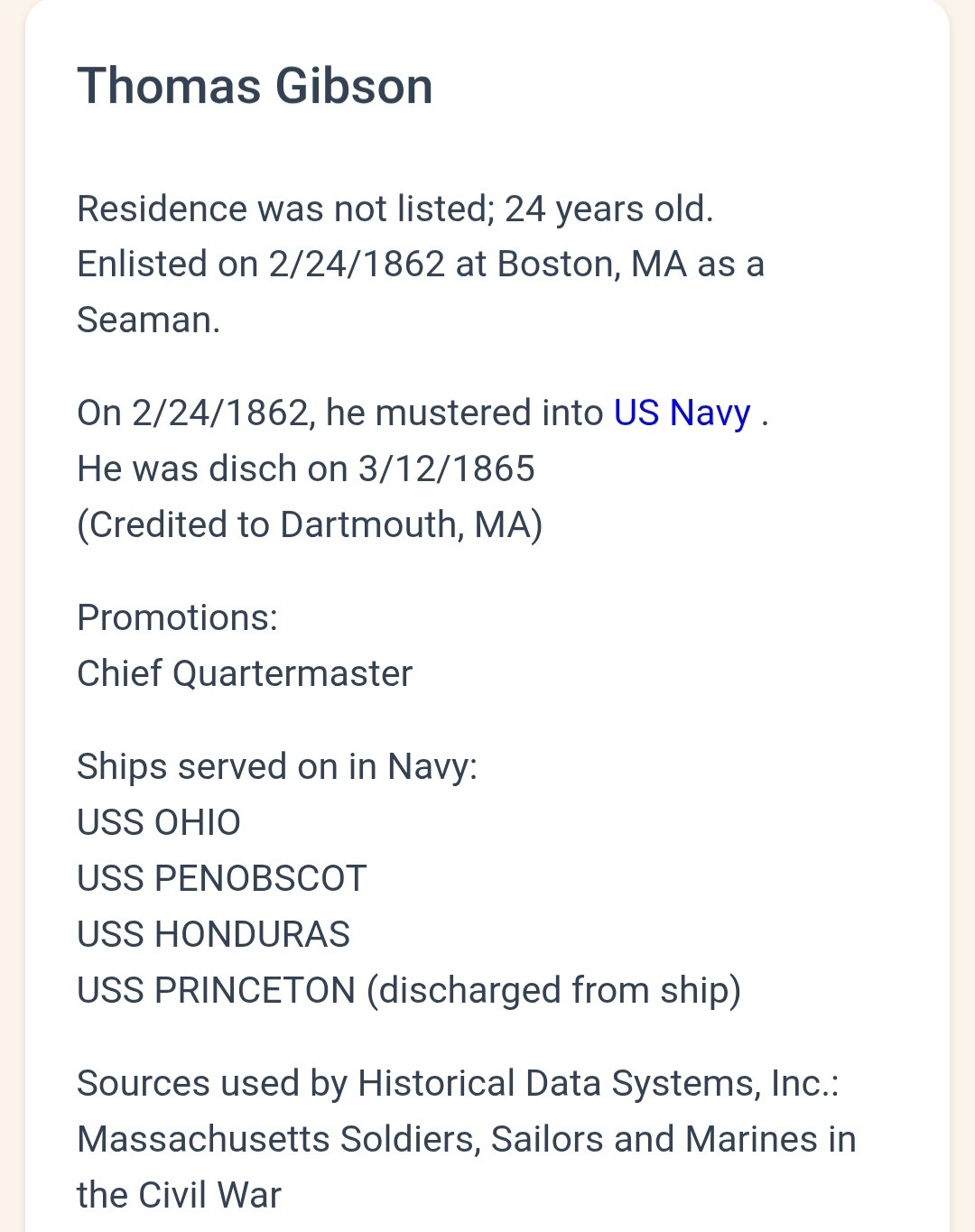Click the USS OHIO entry

click(159, 823)
